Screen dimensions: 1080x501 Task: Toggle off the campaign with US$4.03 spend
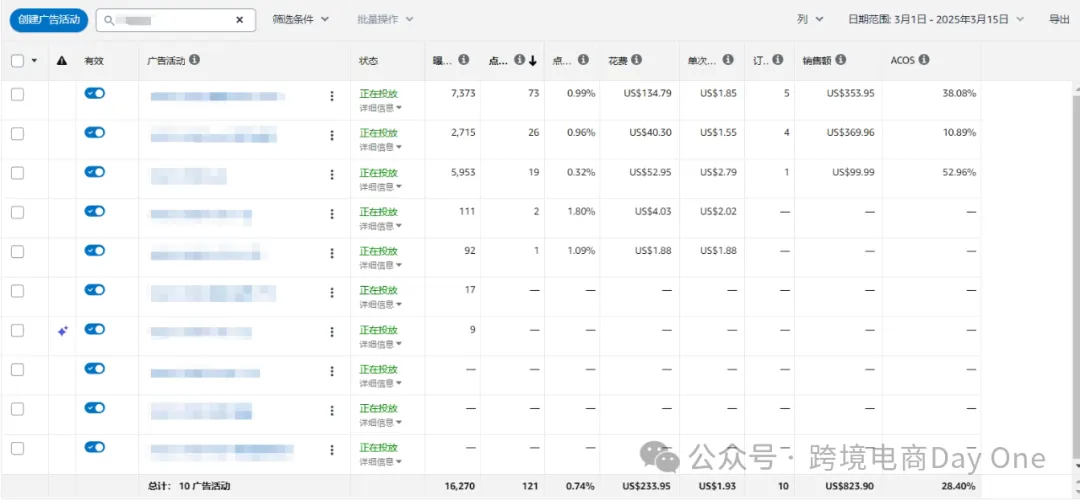pyautogui.click(x=94, y=211)
